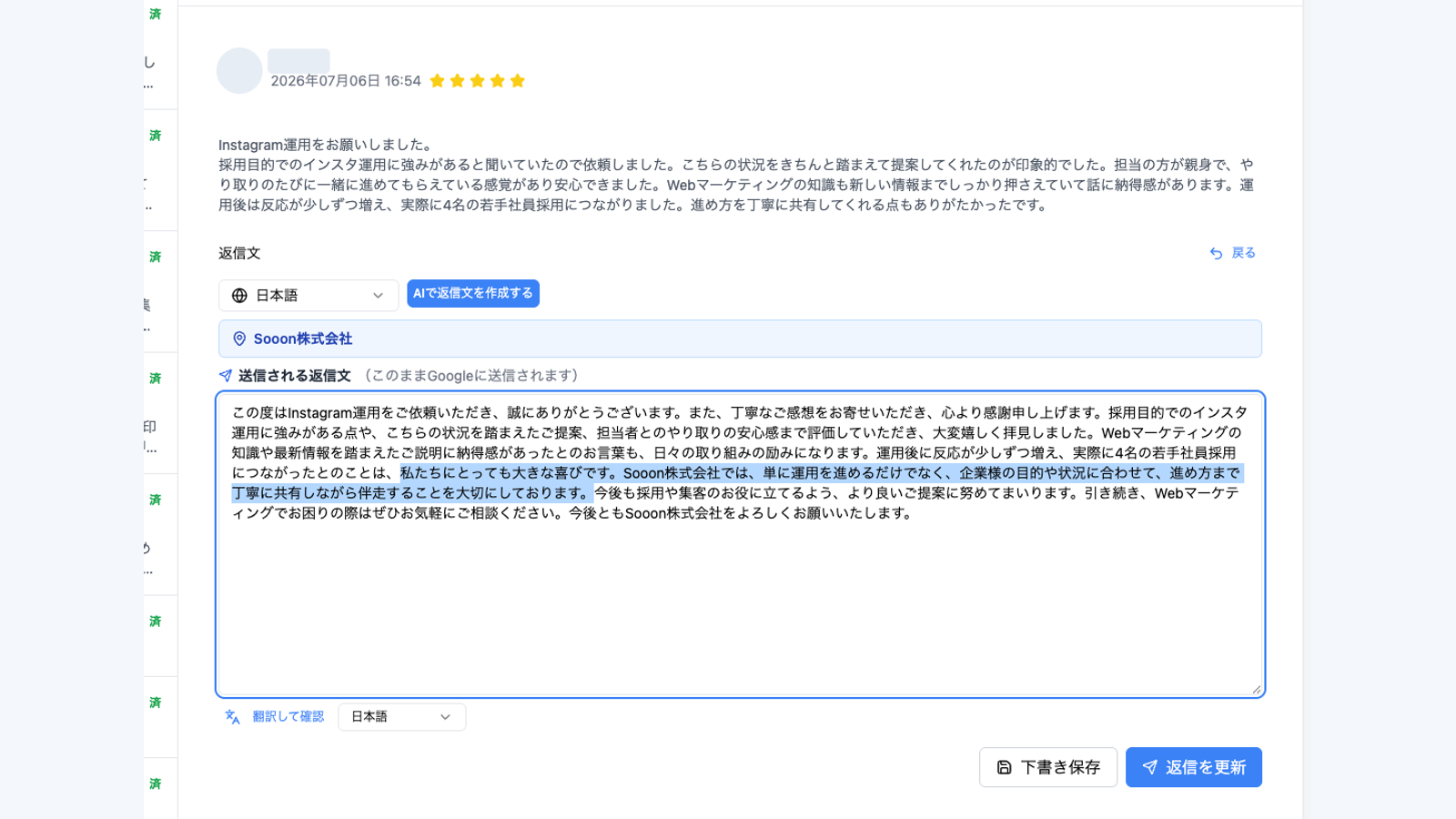The width and height of the screenshot is (1456, 819).
Task: Click the paper plane icon by 送信される返信文
Action: (226, 376)
